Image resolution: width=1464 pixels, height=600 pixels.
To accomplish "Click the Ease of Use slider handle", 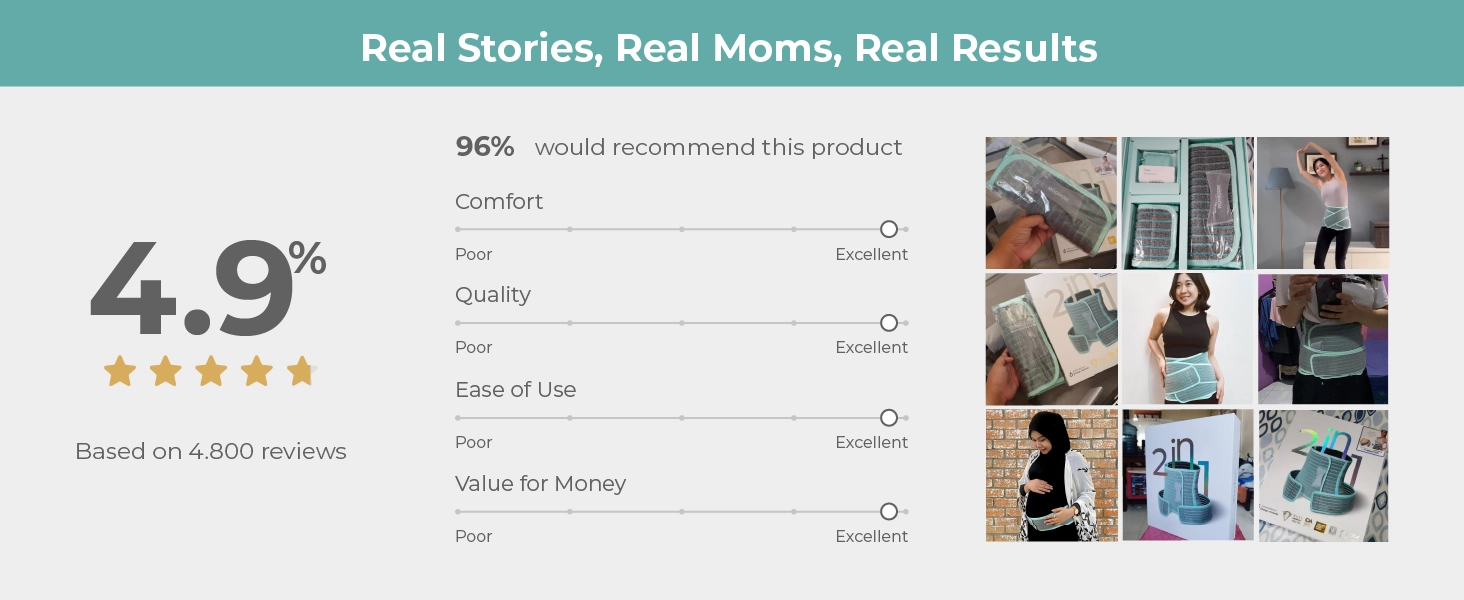I will pyautogui.click(x=889, y=418).
